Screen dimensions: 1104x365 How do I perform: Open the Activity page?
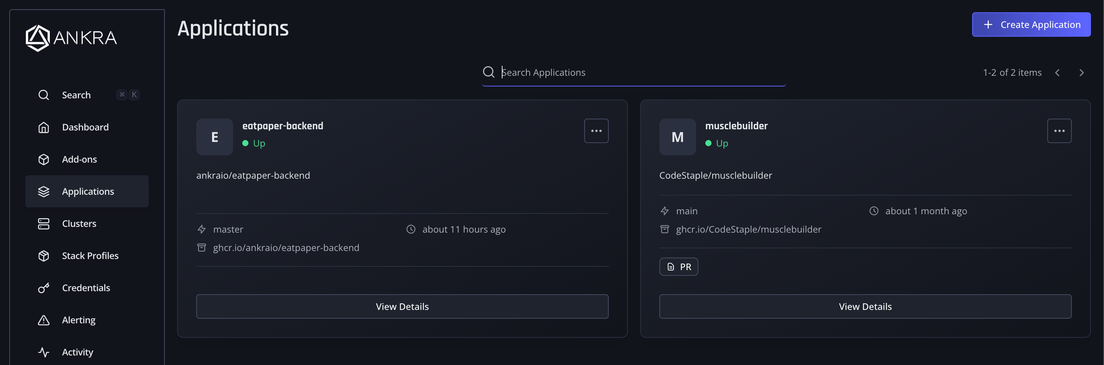pyautogui.click(x=87, y=352)
